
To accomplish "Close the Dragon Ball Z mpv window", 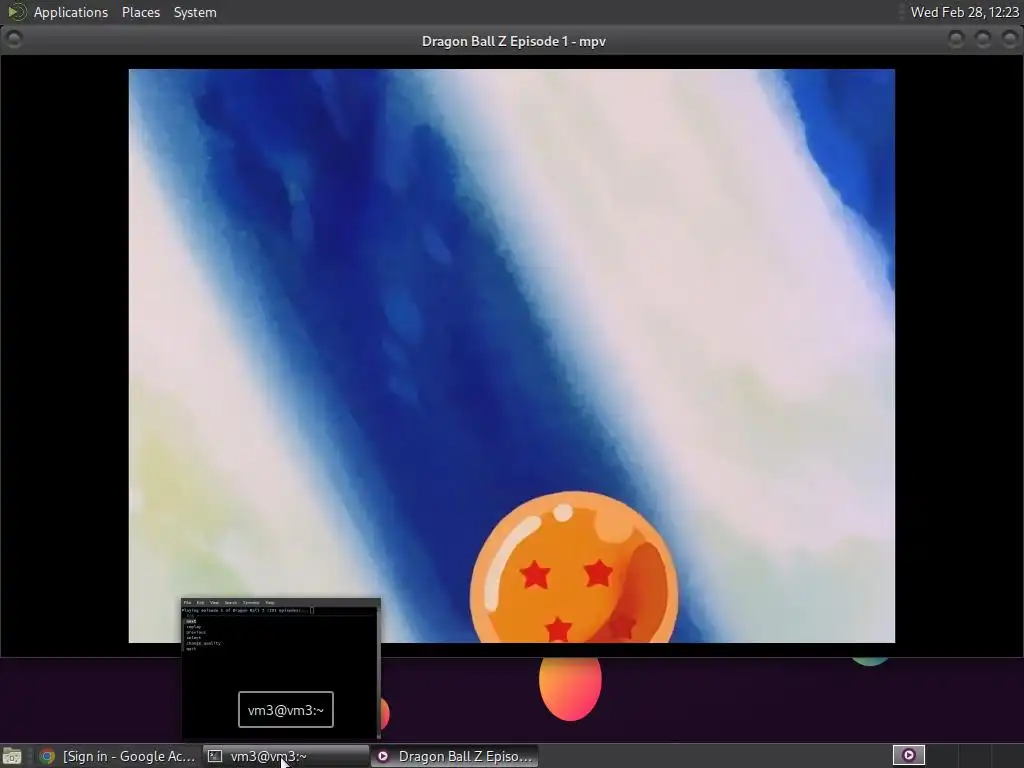I will click(x=1010, y=40).
